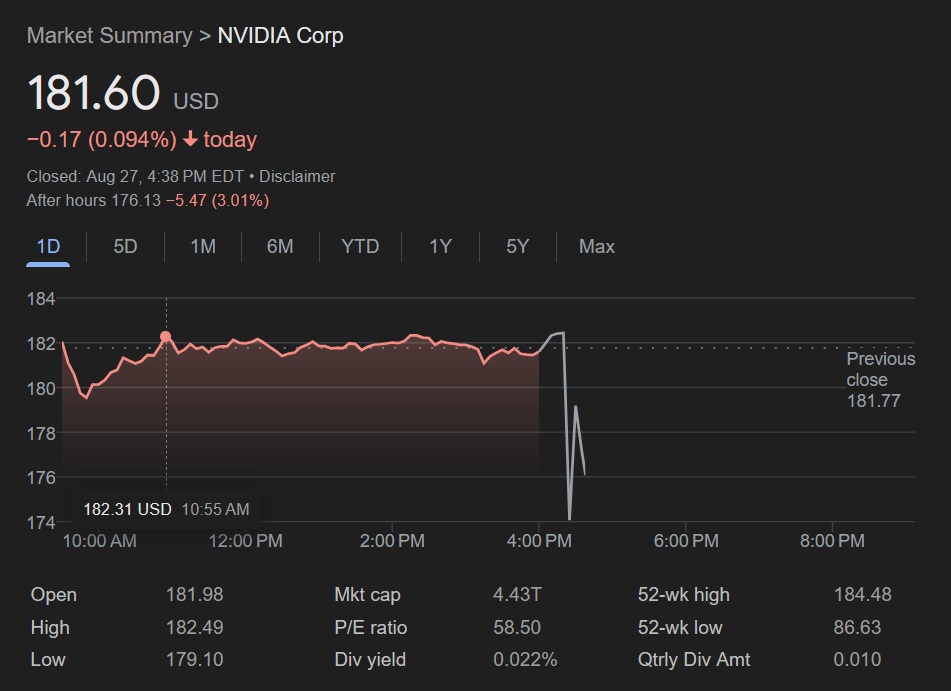Click the Div yield label

tap(370, 660)
